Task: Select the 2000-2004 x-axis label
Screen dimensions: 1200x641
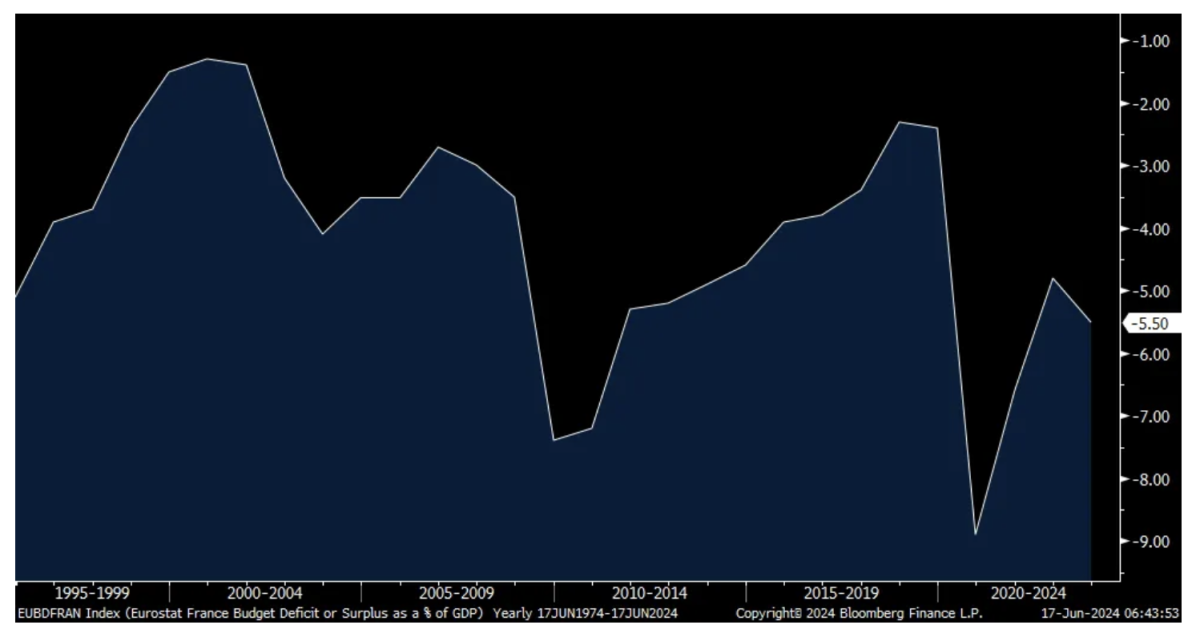Action: 265,591
